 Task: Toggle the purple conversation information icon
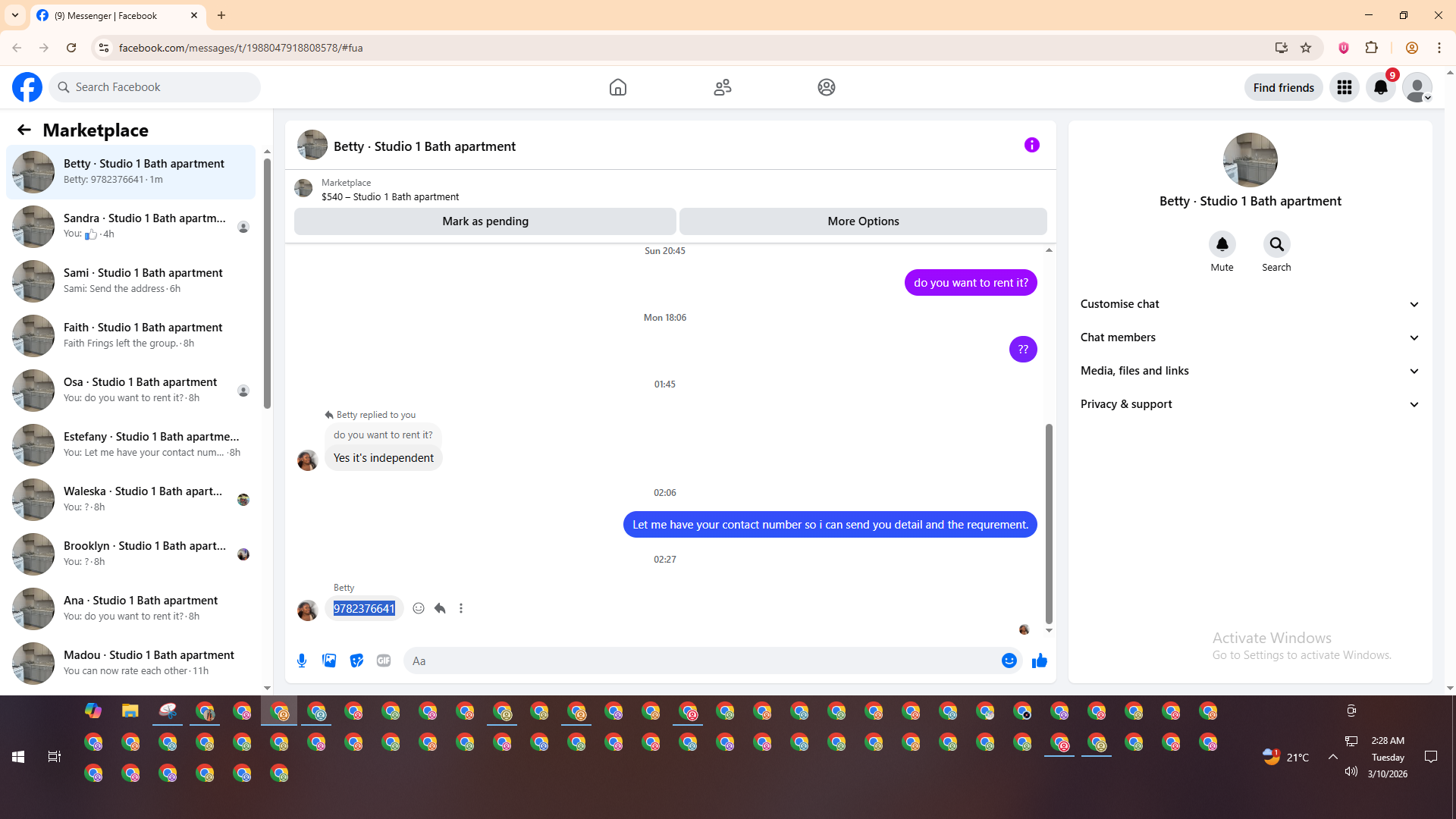(1031, 145)
